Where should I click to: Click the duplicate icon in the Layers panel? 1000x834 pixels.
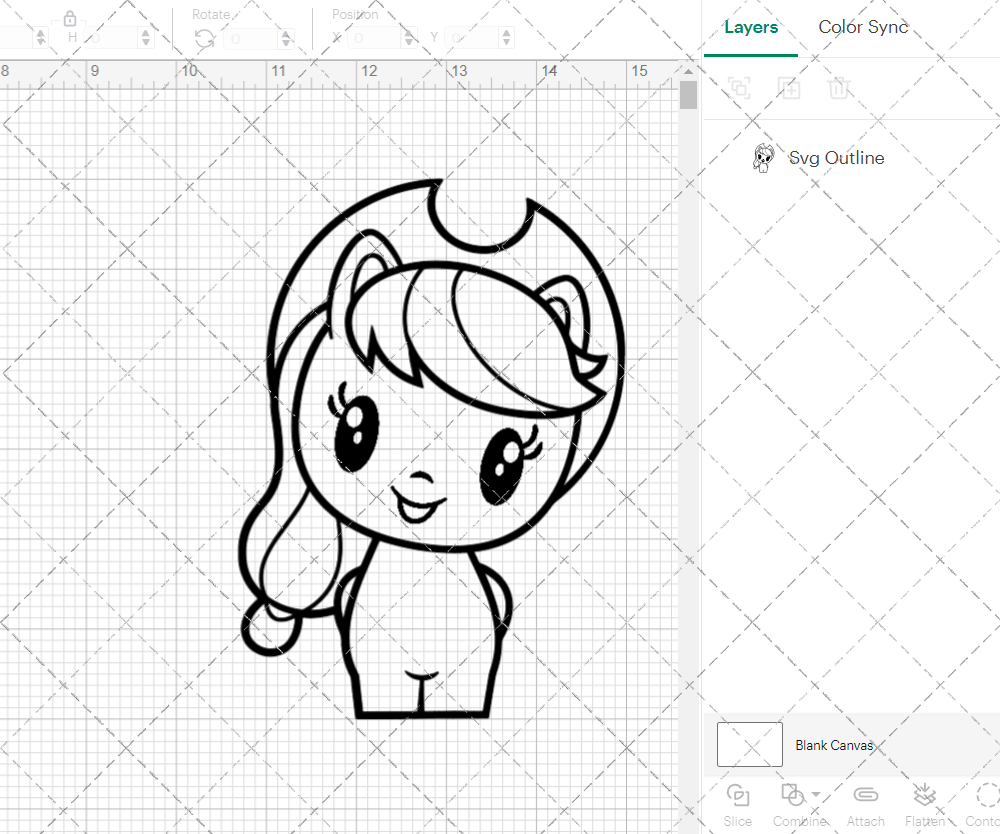(x=790, y=88)
